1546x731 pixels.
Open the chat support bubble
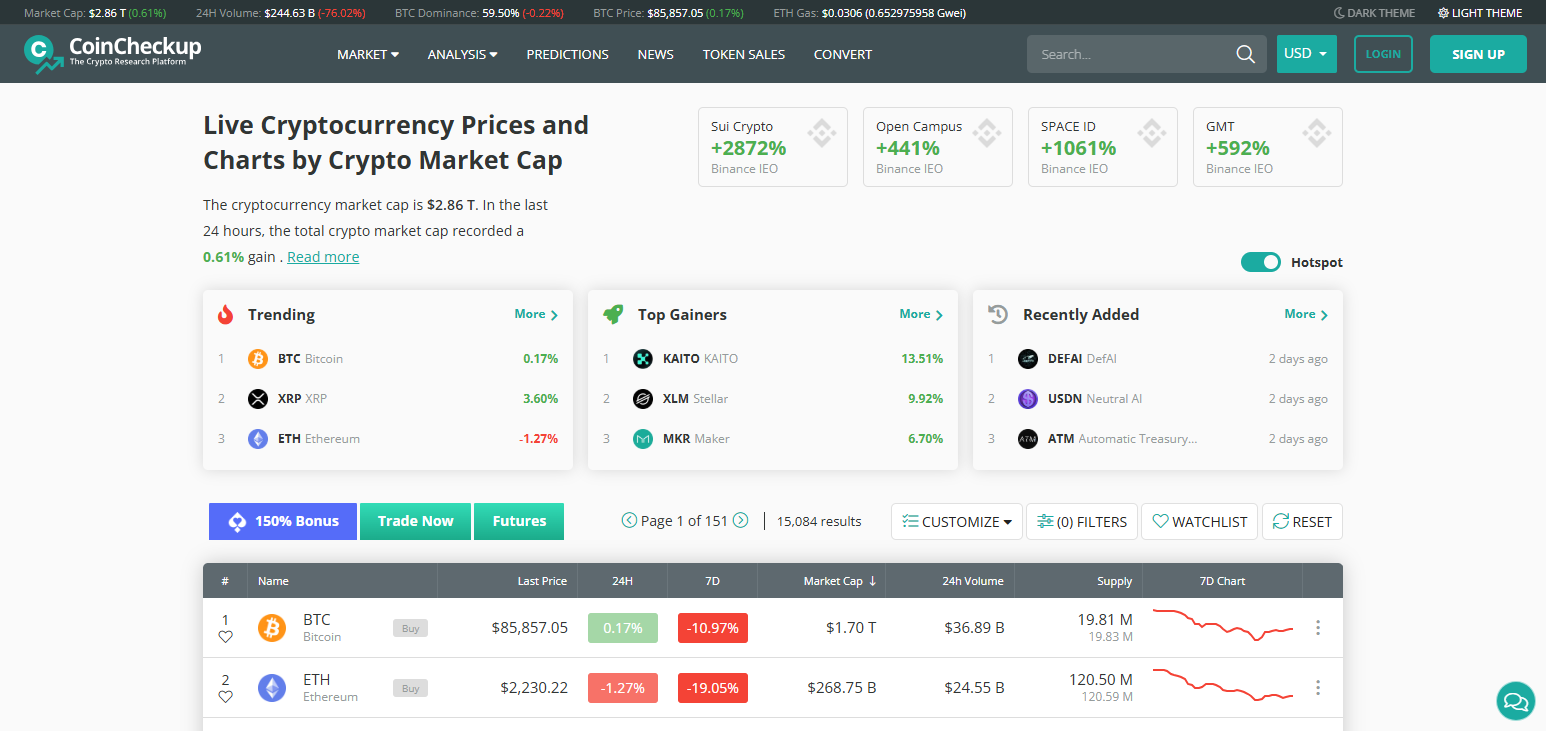(x=1514, y=701)
